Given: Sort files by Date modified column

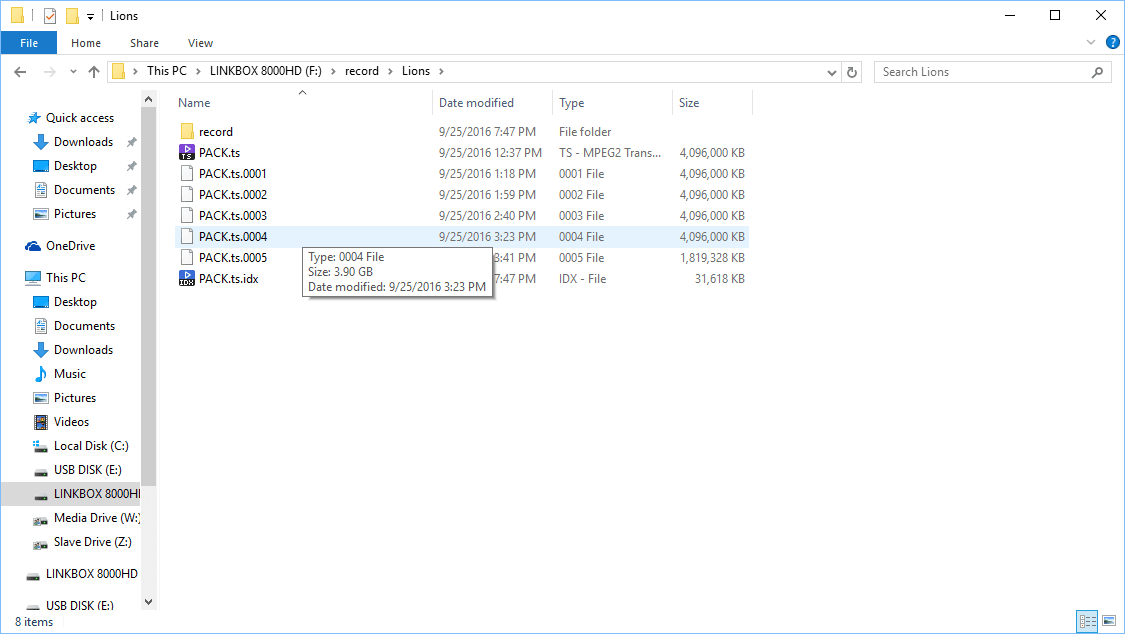Looking at the screenshot, I should [x=476, y=103].
